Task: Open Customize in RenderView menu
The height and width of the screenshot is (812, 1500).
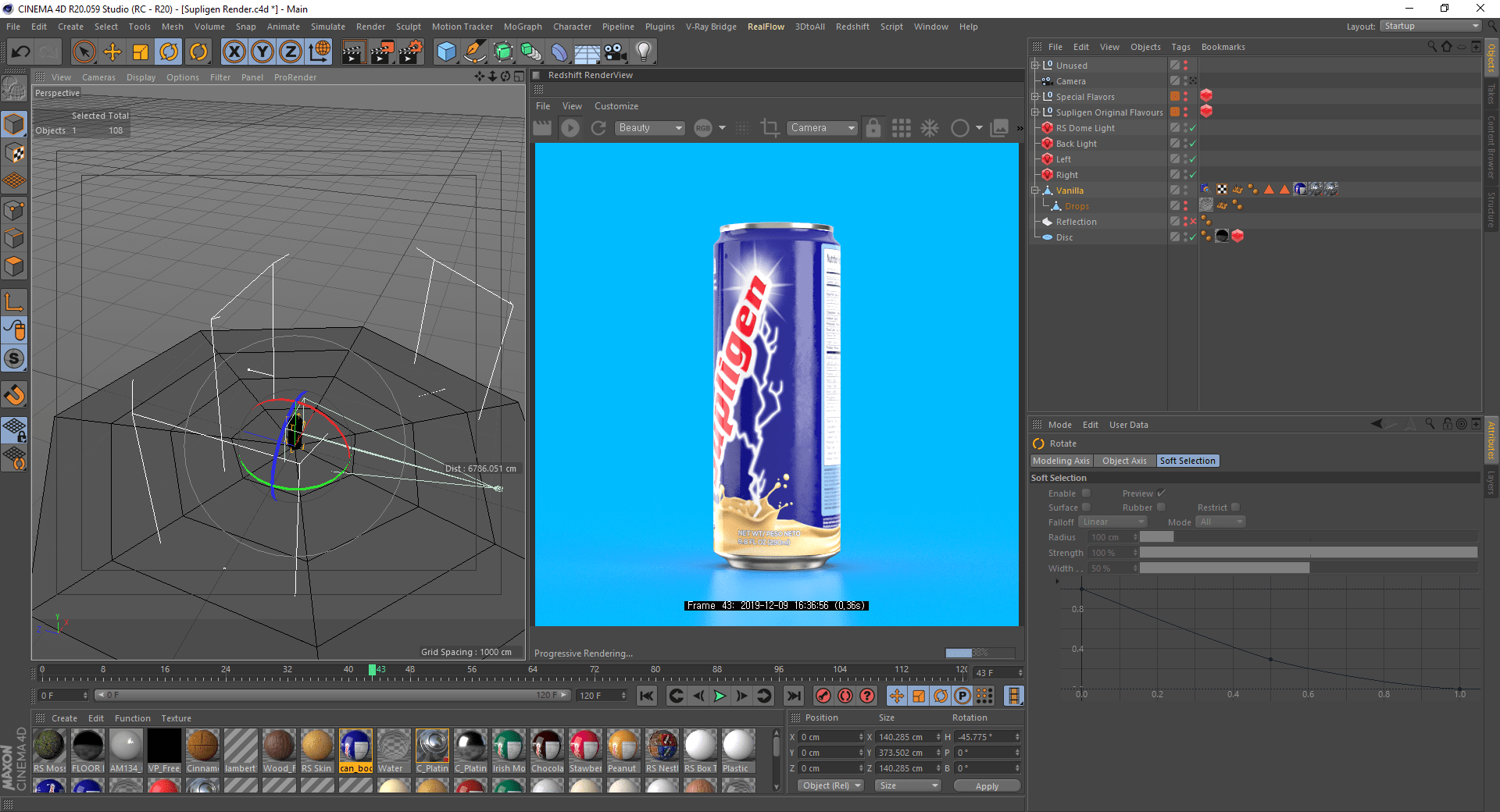Action: pos(616,106)
